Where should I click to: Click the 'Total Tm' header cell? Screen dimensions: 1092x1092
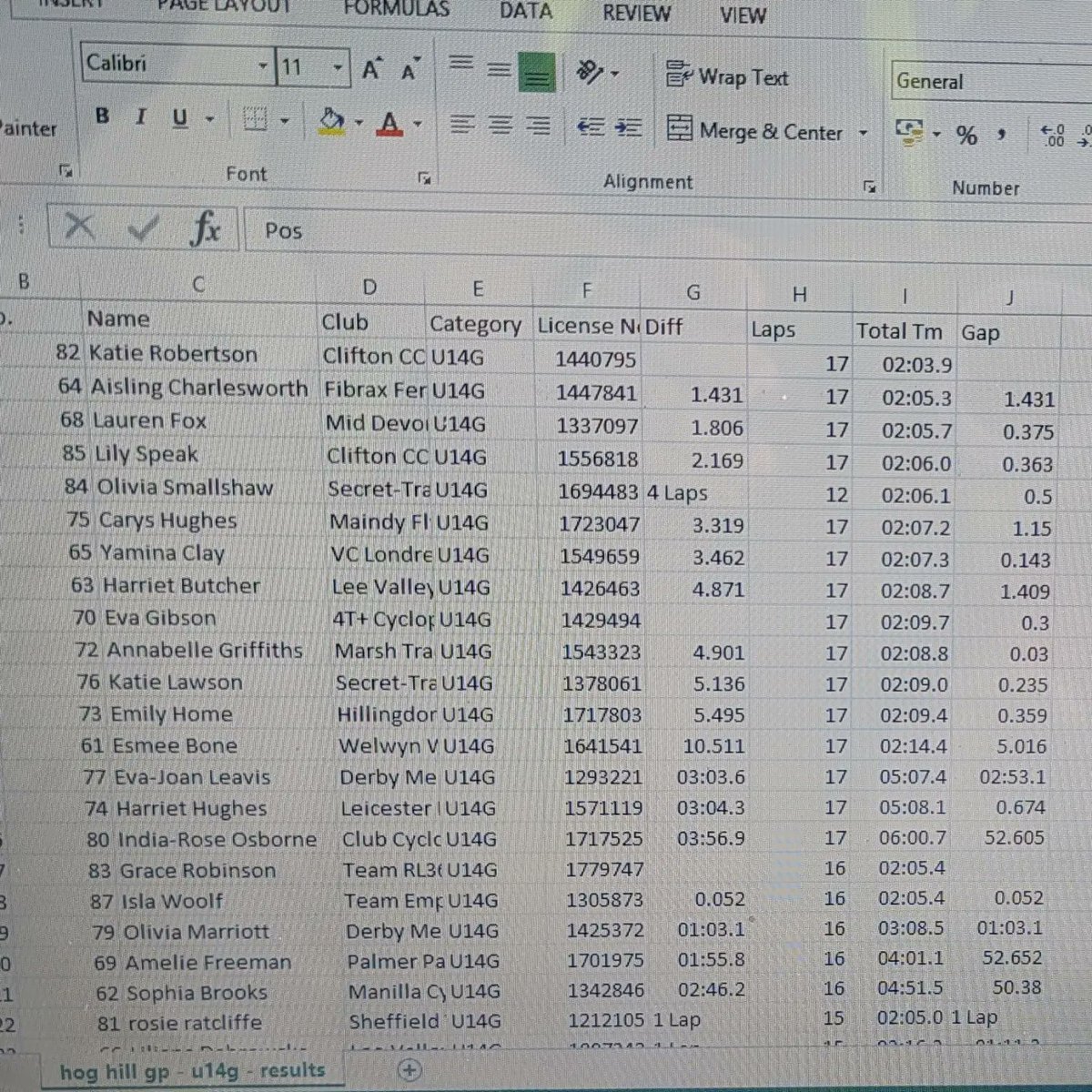pyautogui.click(x=905, y=331)
